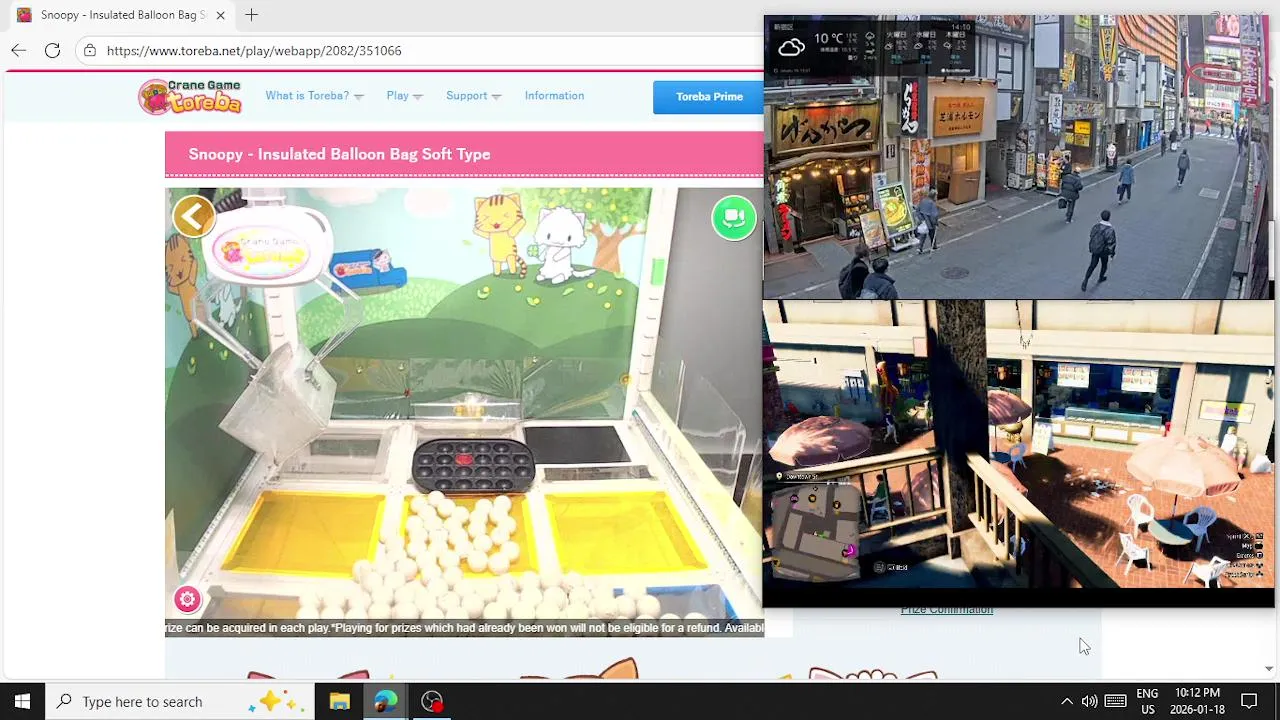Image resolution: width=1280 pixels, height=720 pixels.
Task: Click the scrolling prize notice text
Action: tap(464, 628)
